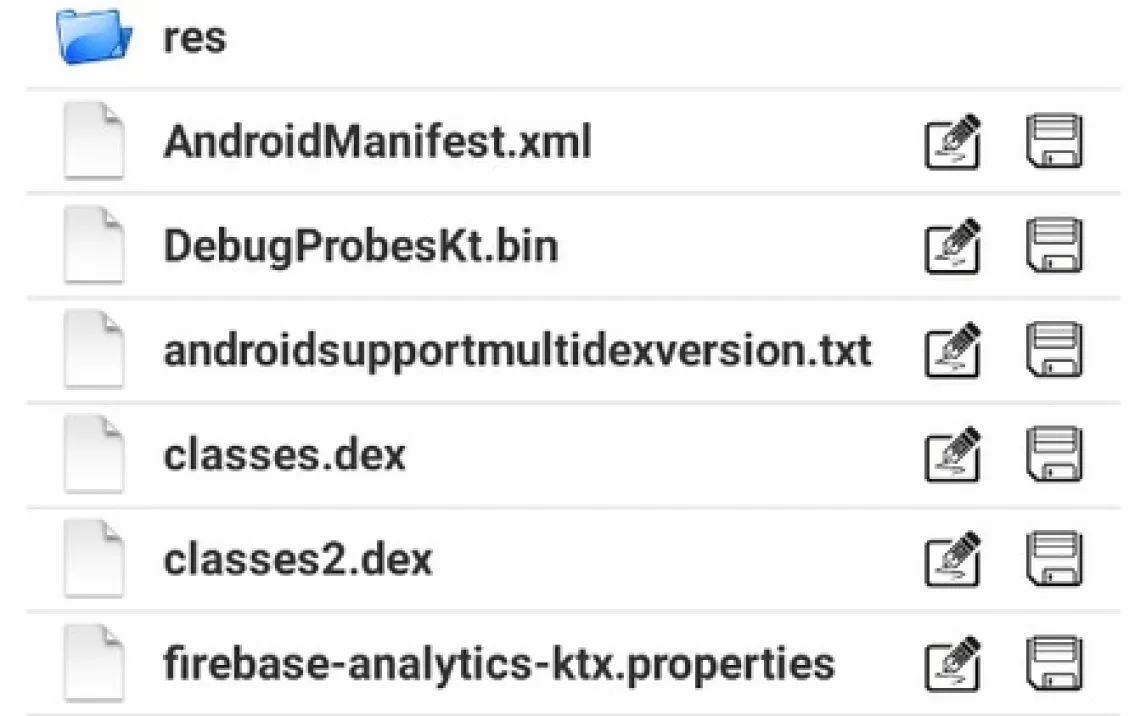The width and height of the screenshot is (1146, 716).
Task: Choose the classes2.dex file name
Action: click(x=297, y=560)
